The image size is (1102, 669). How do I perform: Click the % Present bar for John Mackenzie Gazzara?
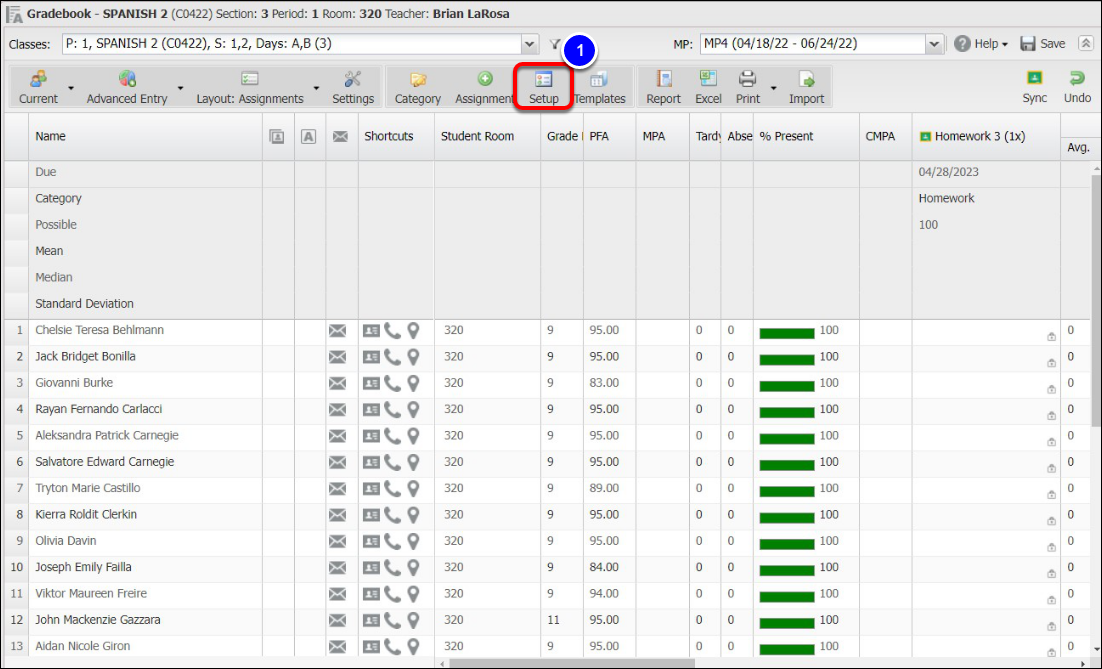[786, 623]
